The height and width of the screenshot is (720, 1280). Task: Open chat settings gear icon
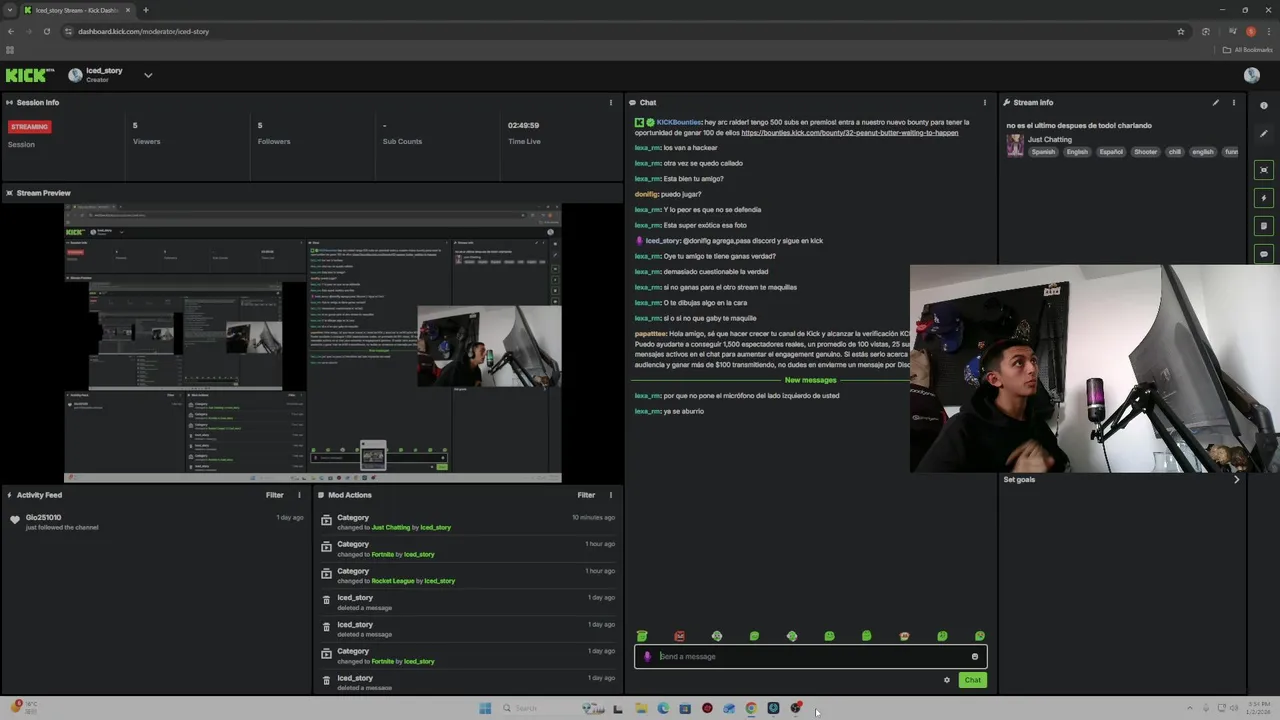coord(947,680)
